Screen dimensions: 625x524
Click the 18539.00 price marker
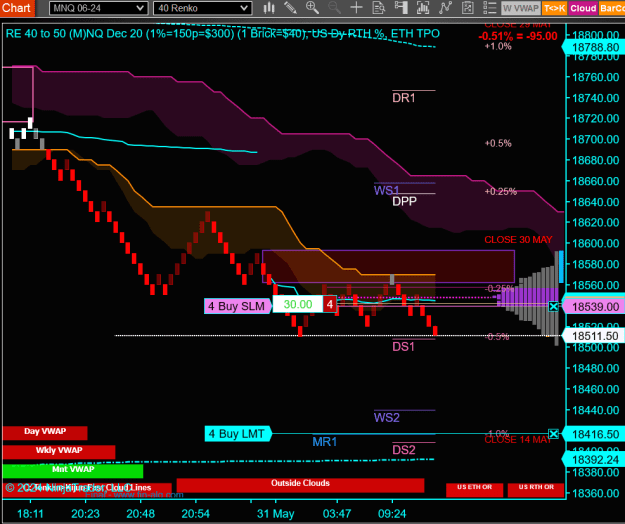click(594, 307)
